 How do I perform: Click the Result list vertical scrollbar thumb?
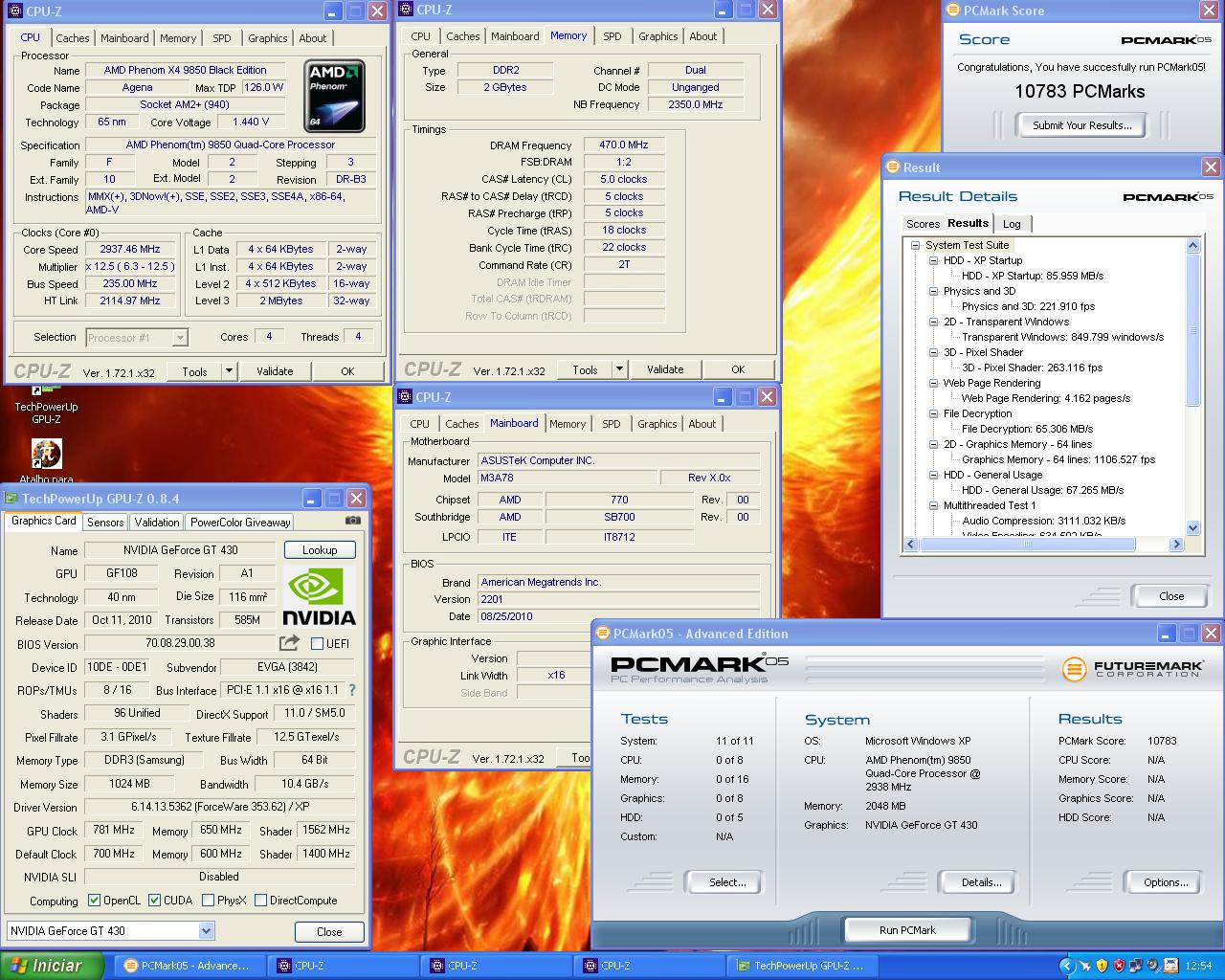(1192, 329)
